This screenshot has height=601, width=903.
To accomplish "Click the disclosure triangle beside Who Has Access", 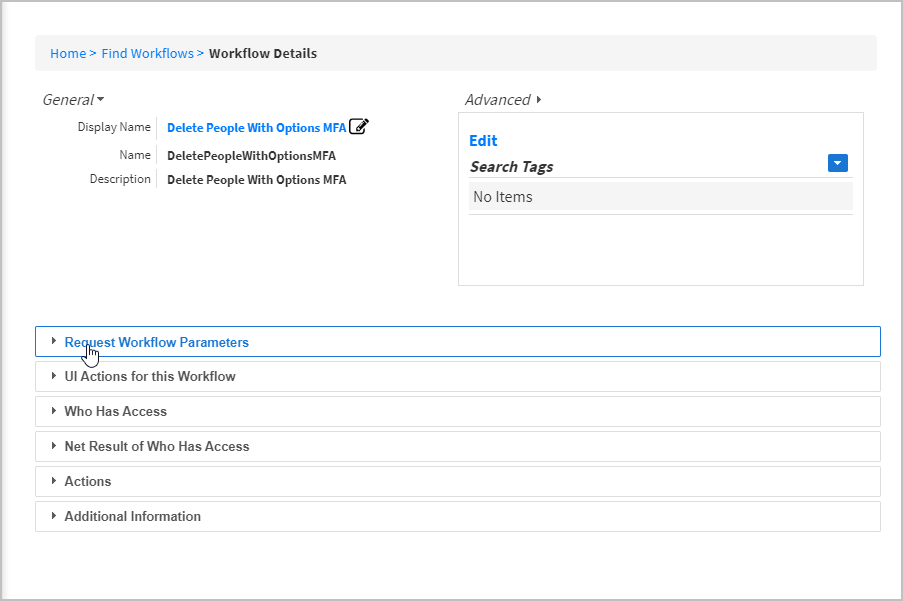I will tap(53, 411).
